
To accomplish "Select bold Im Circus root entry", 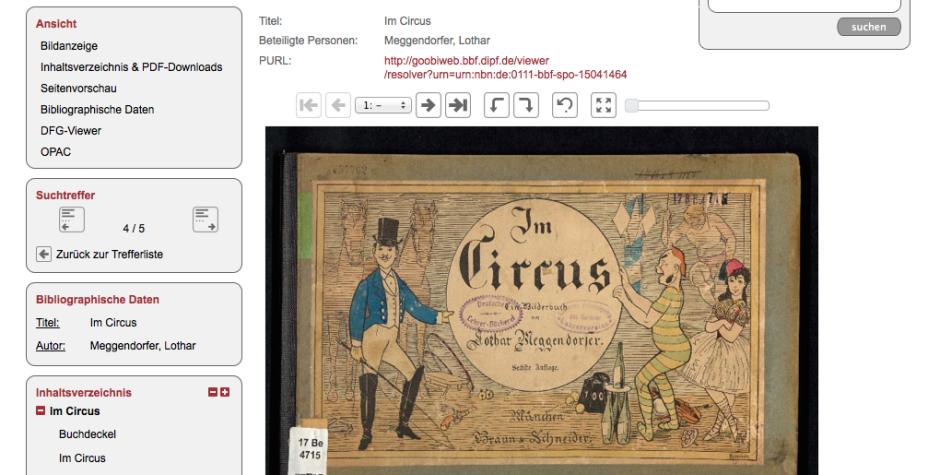I will (x=75, y=411).
